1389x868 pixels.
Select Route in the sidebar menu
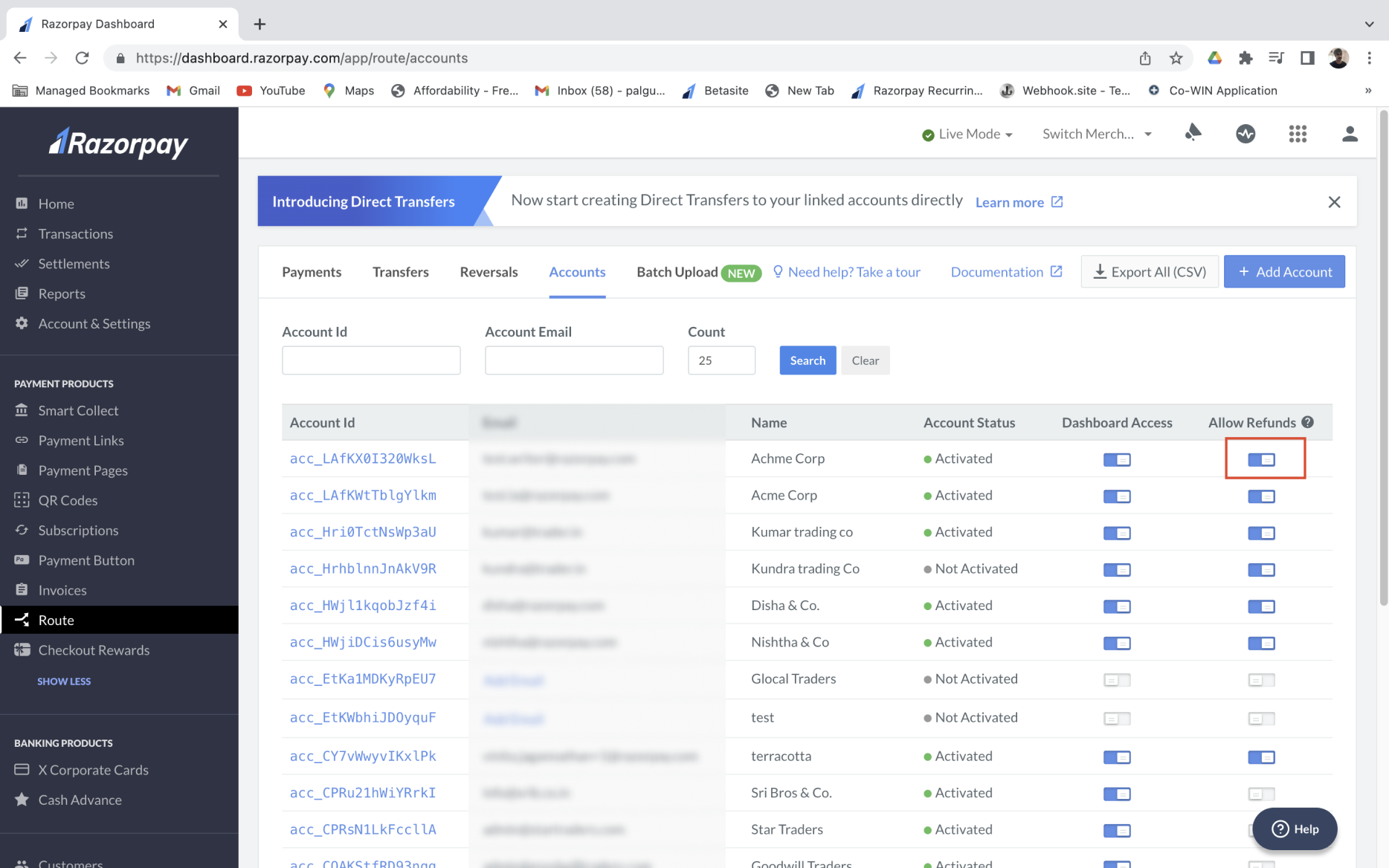(119, 620)
